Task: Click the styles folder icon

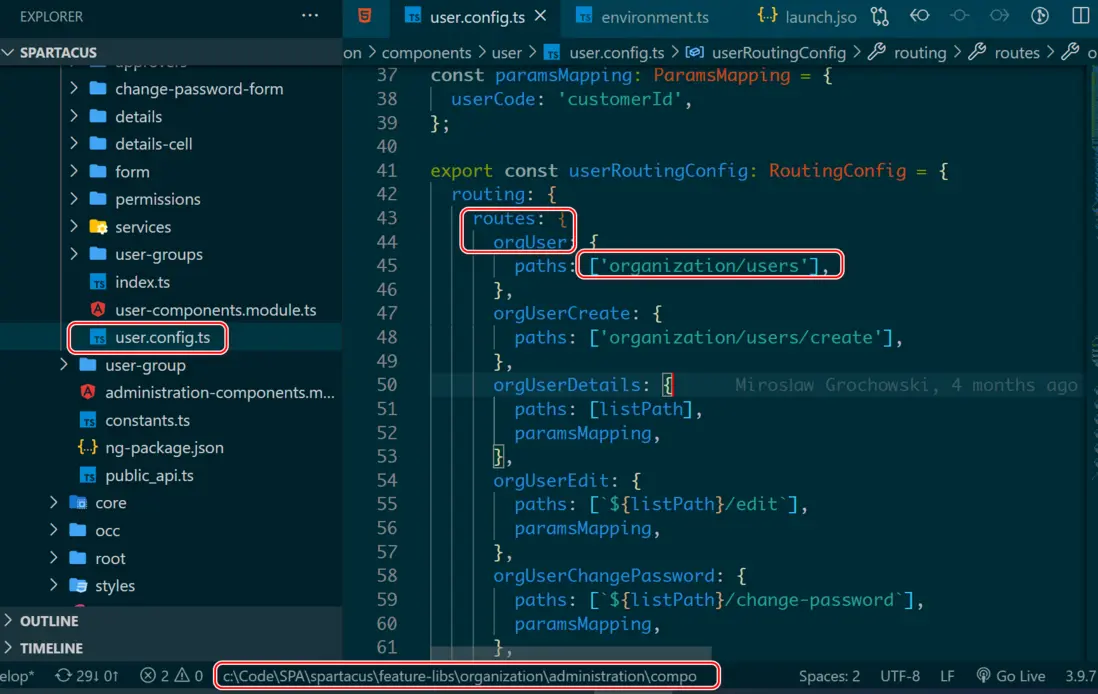Action: pyautogui.click(x=78, y=585)
